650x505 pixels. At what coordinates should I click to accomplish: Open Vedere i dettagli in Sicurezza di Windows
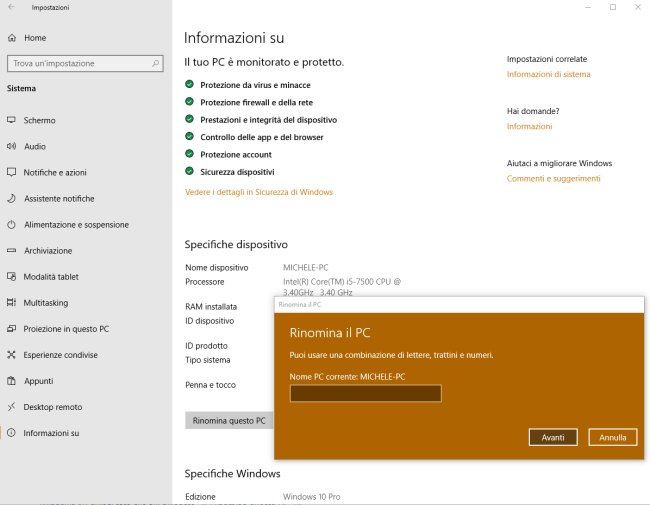259,192
